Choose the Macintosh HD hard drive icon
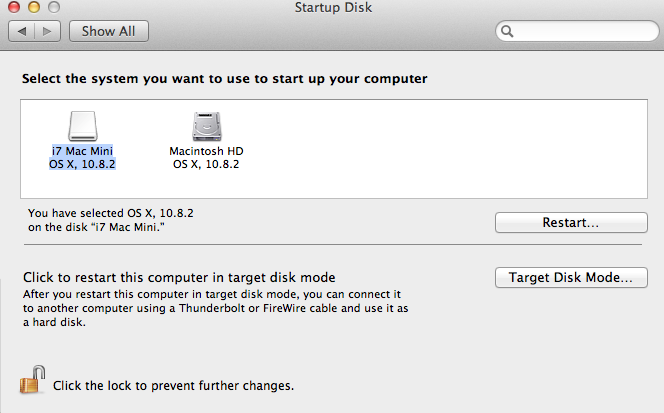The width and height of the screenshot is (664, 413). (x=207, y=126)
